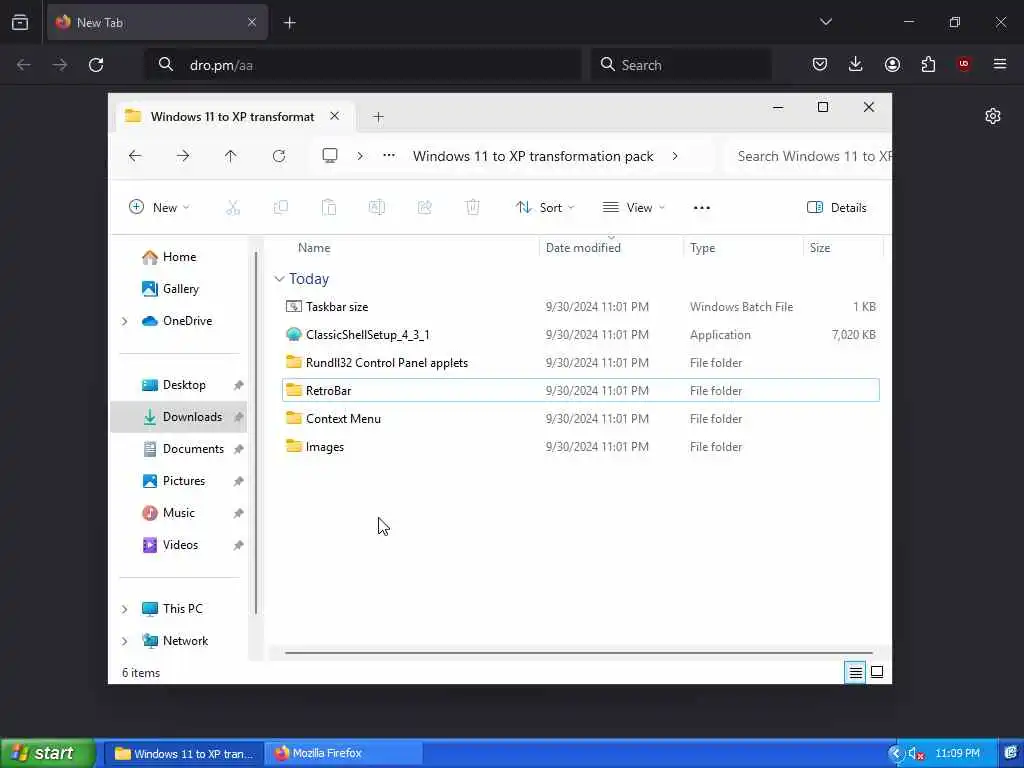Open Explorer see more ellipsis menu
This screenshot has width=1024, height=768.
pos(701,208)
